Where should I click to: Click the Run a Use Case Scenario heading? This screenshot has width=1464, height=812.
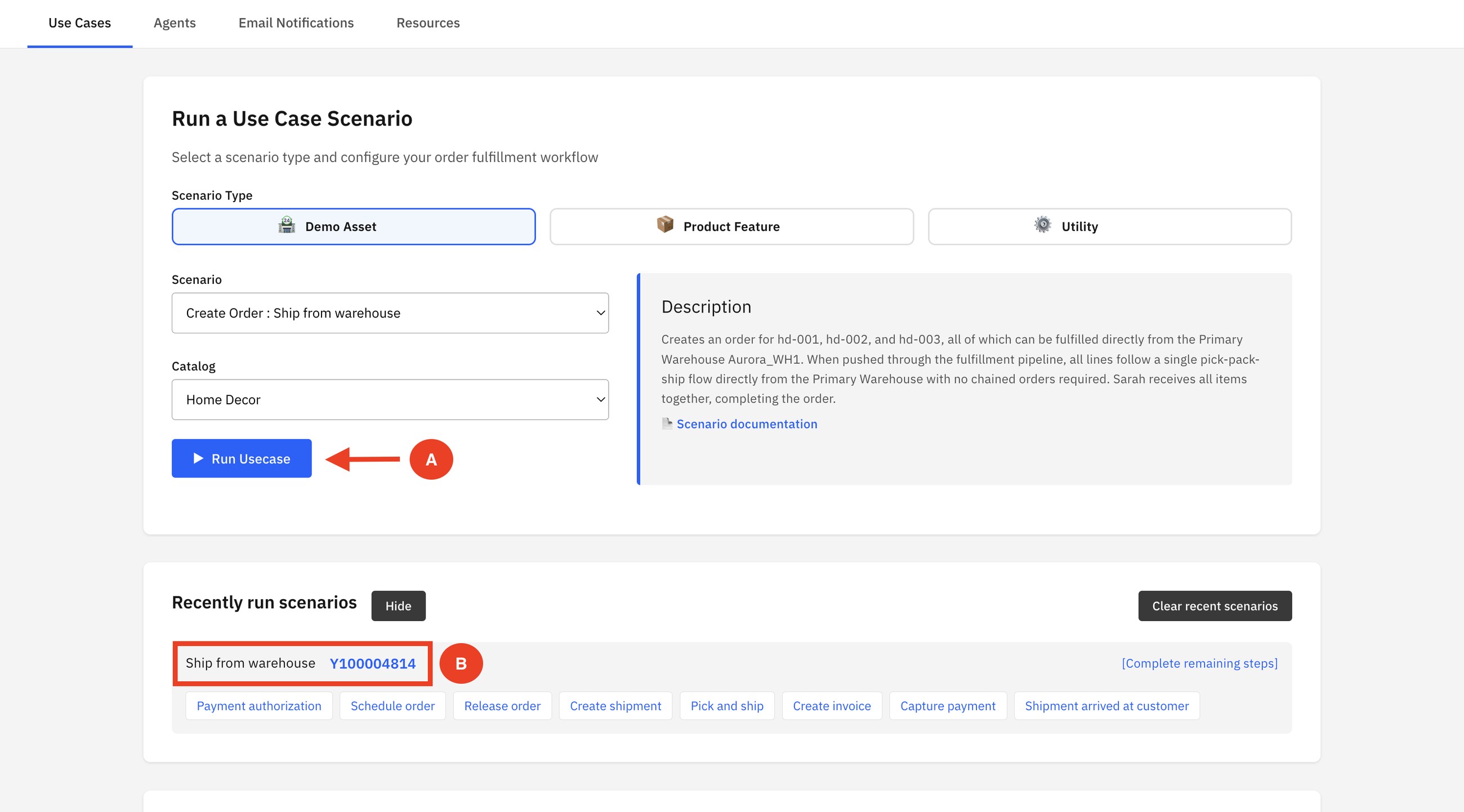(x=292, y=119)
